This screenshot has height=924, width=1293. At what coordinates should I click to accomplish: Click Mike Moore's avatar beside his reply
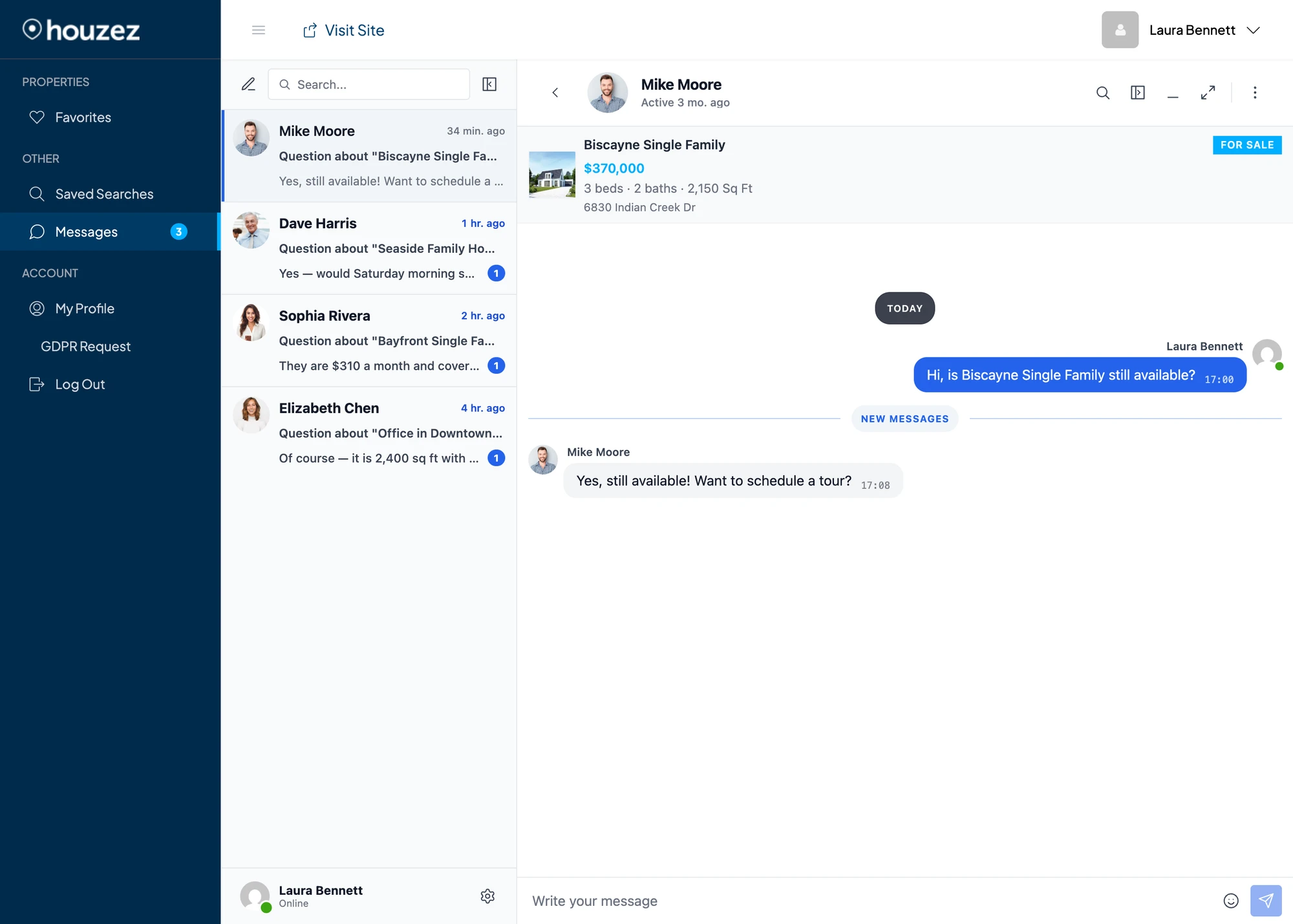(543, 460)
